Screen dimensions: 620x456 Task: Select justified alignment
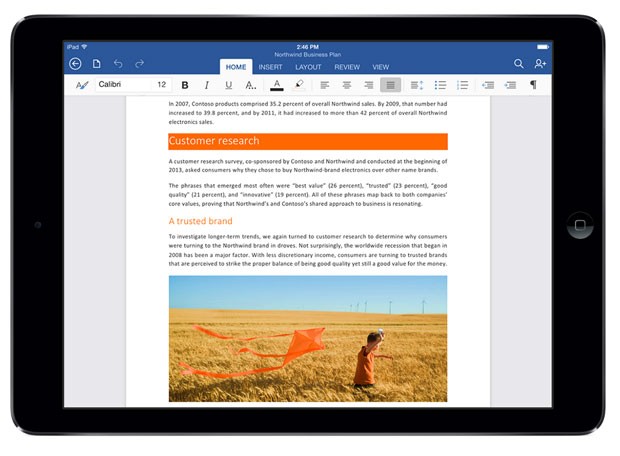[390, 85]
